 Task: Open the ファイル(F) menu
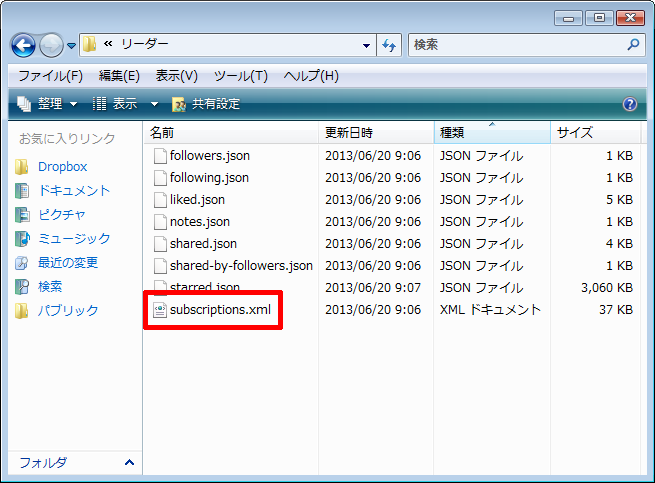click(51, 76)
